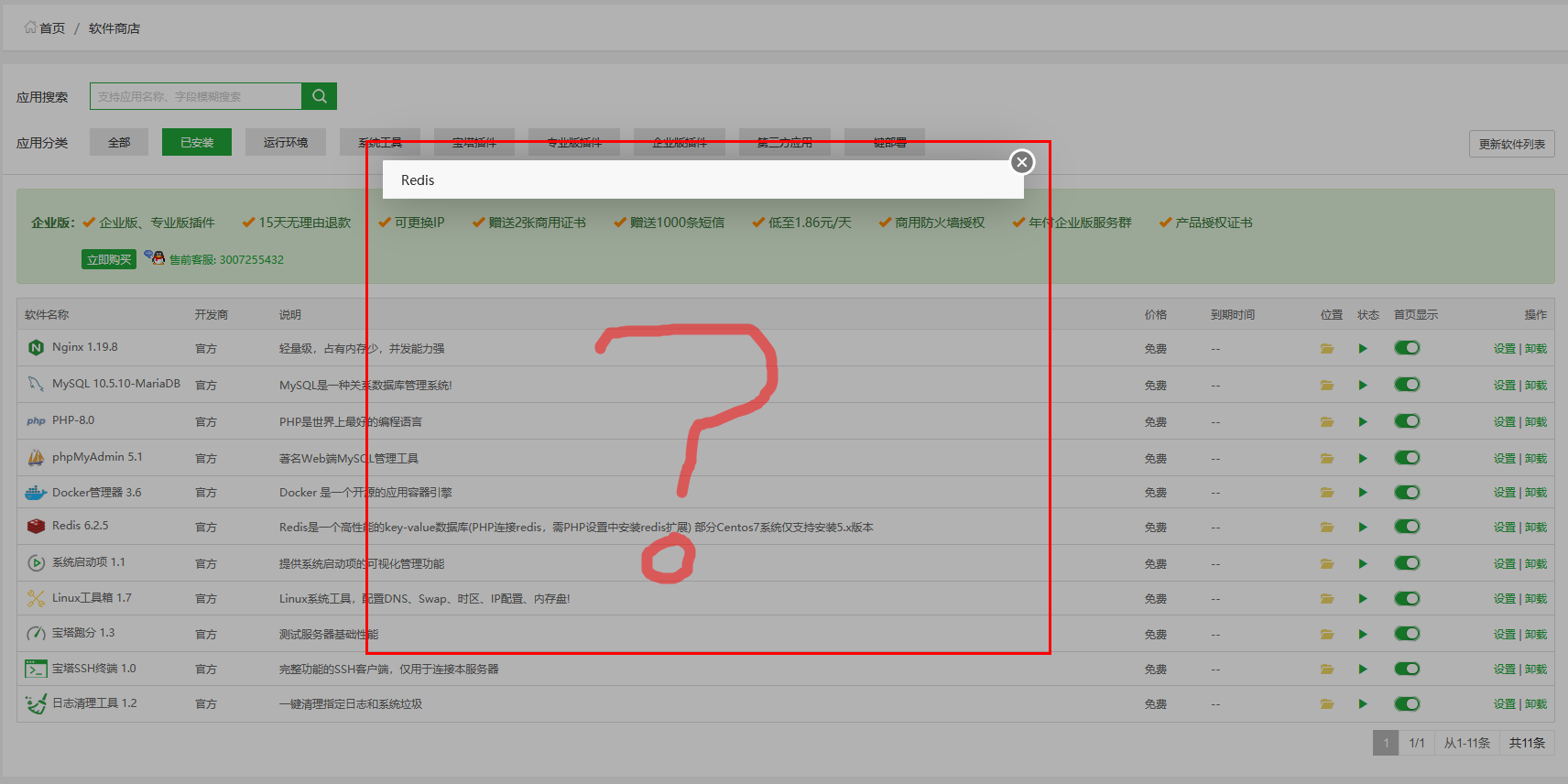Open folder location for PHP-8.0
This screenshot has width=1568, height=784.
[x=1326, y=422]
